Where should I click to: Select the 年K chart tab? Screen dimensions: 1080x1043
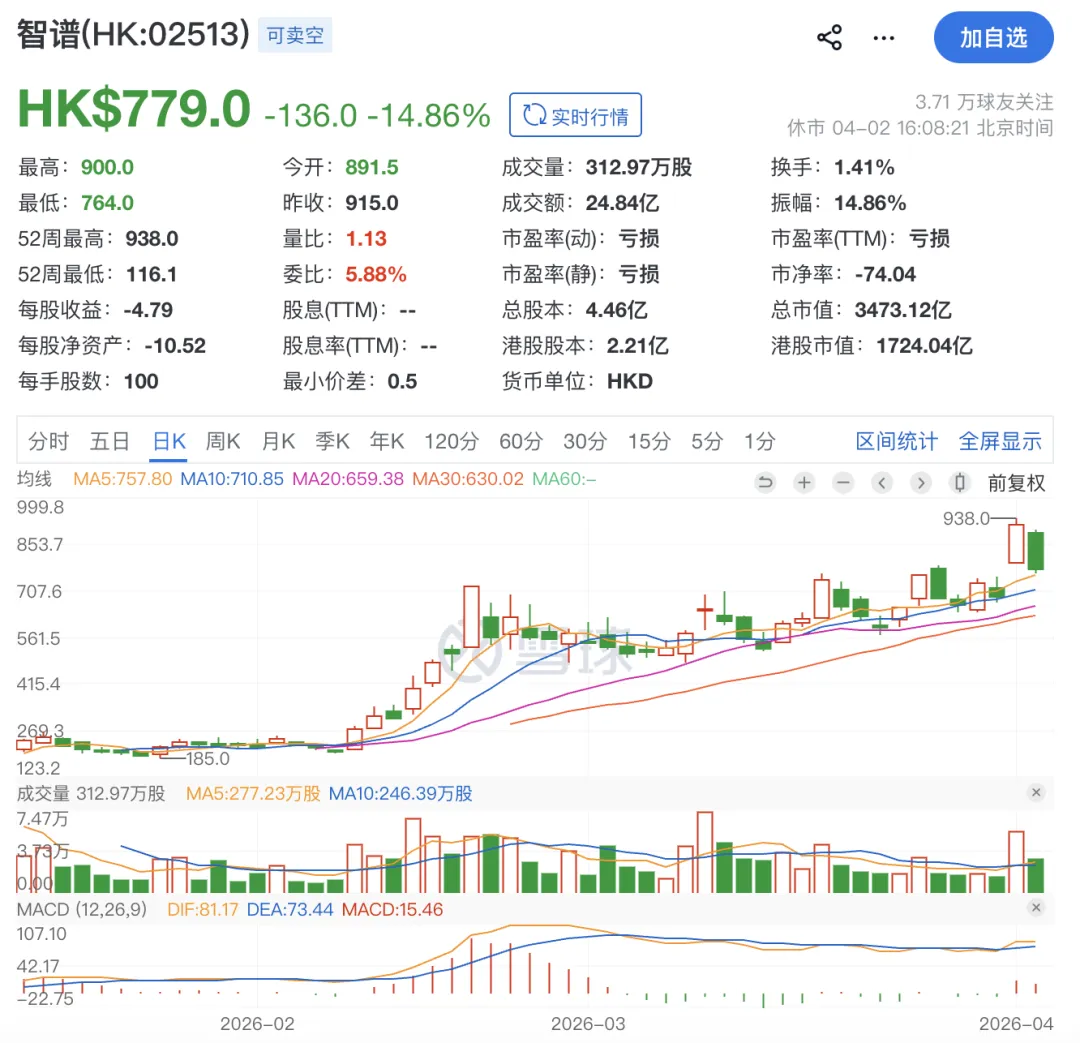point(386,441)
